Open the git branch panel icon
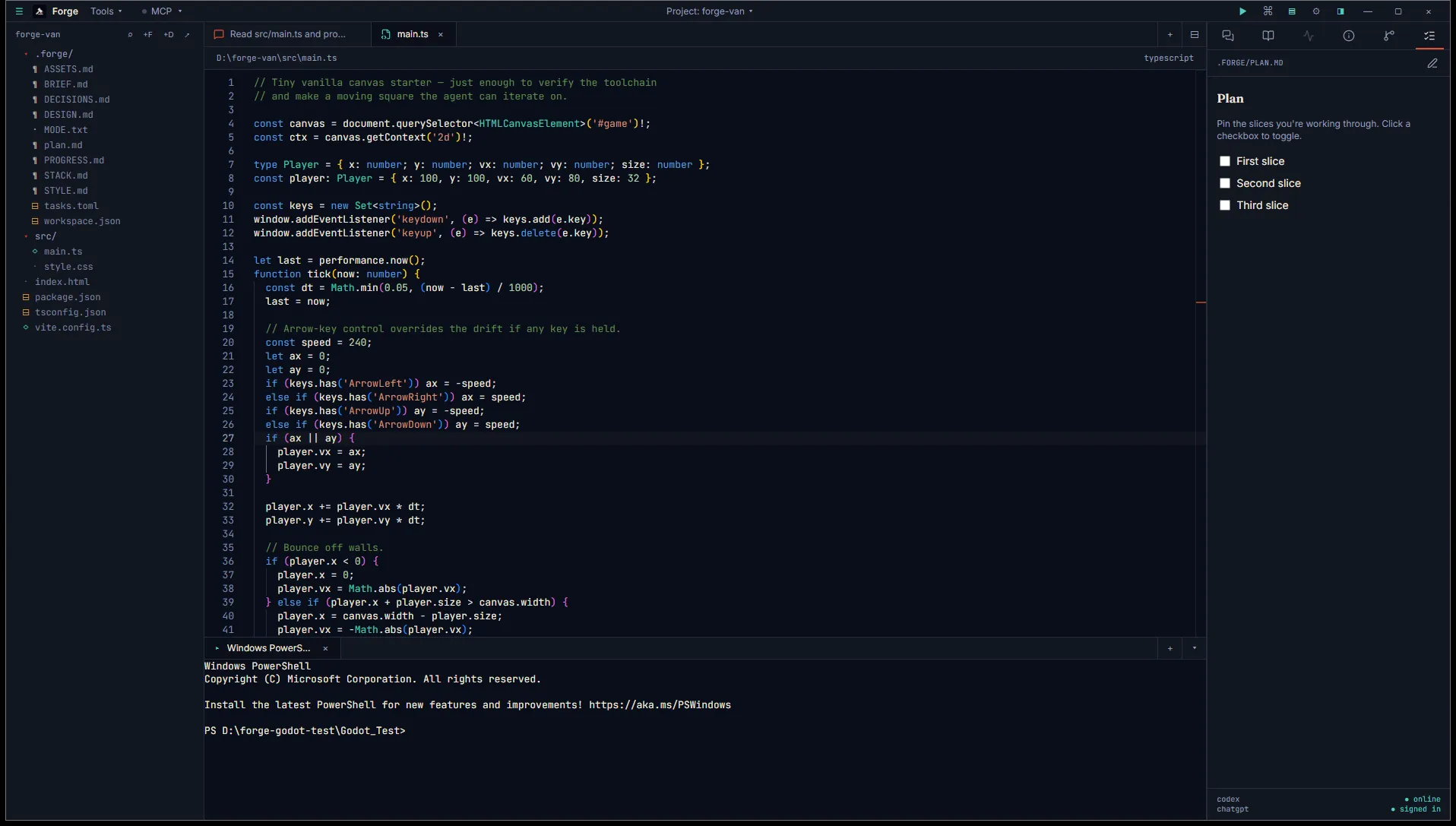This screenshot has width=1456, height=826. coord(1389,36)
